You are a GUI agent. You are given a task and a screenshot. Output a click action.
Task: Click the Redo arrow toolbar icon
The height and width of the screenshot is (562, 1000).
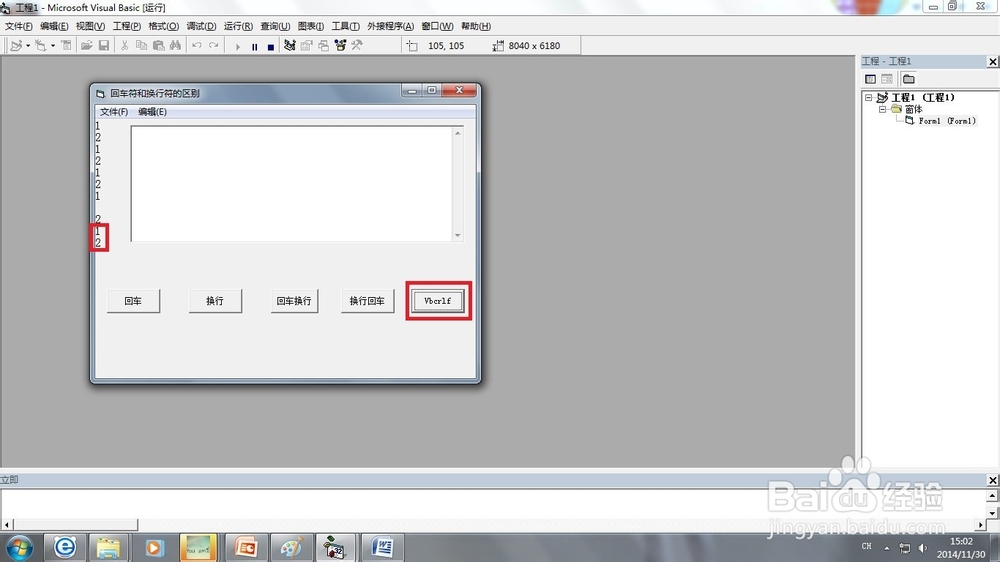(214, 45)
